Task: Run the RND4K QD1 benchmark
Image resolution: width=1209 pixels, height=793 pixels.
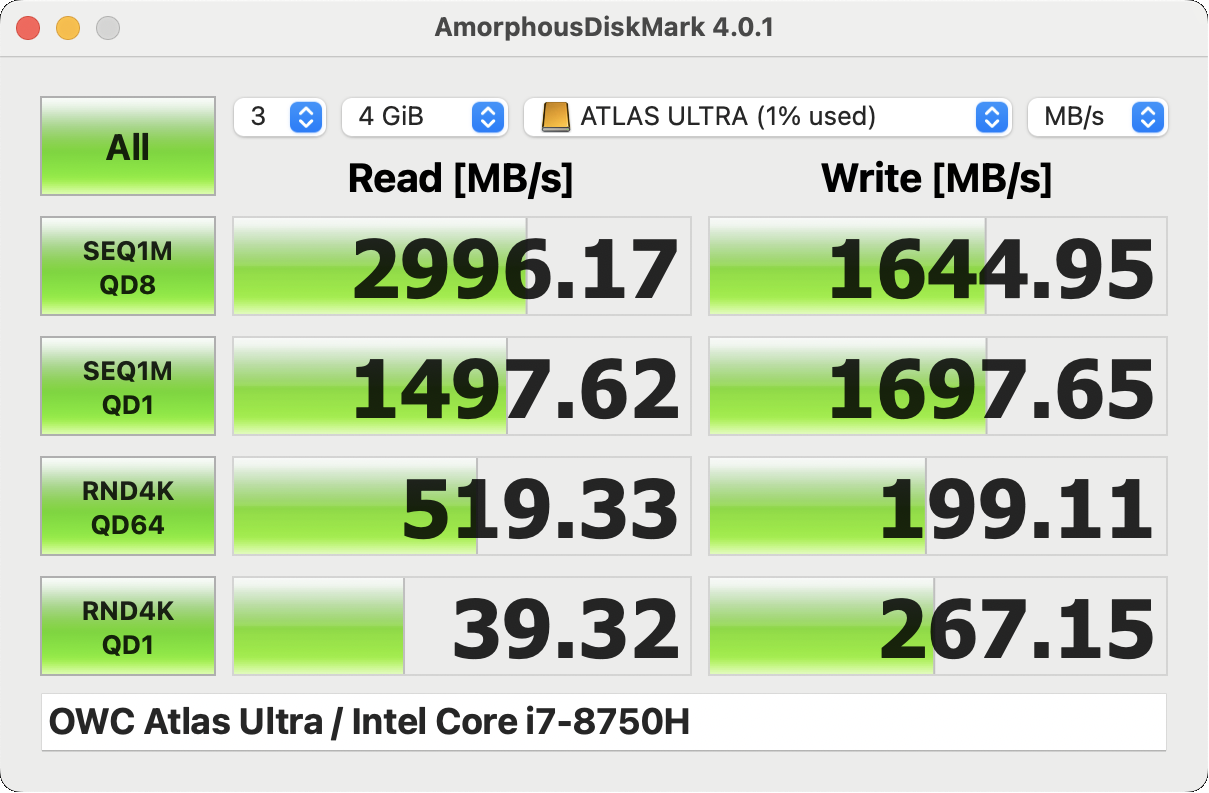Action: [128, 627]
